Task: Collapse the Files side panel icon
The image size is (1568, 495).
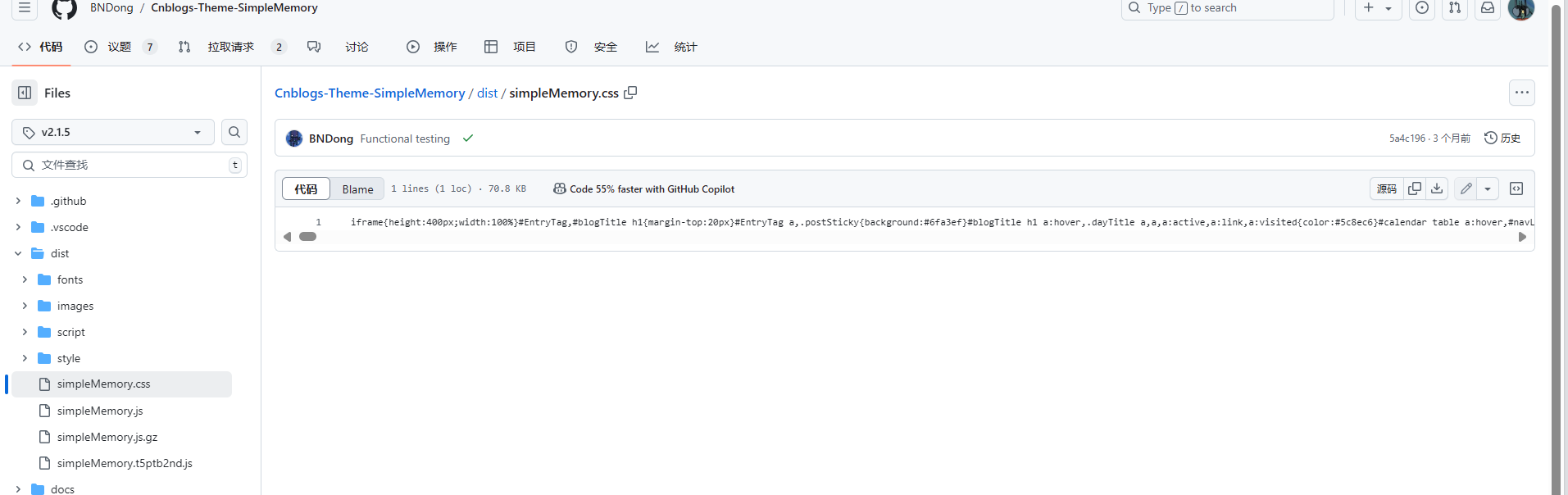Action: tap(25, 93)
